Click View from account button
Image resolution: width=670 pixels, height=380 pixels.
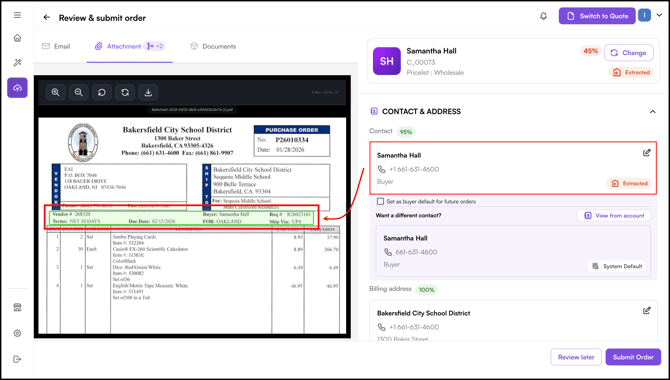pos(614,215)
